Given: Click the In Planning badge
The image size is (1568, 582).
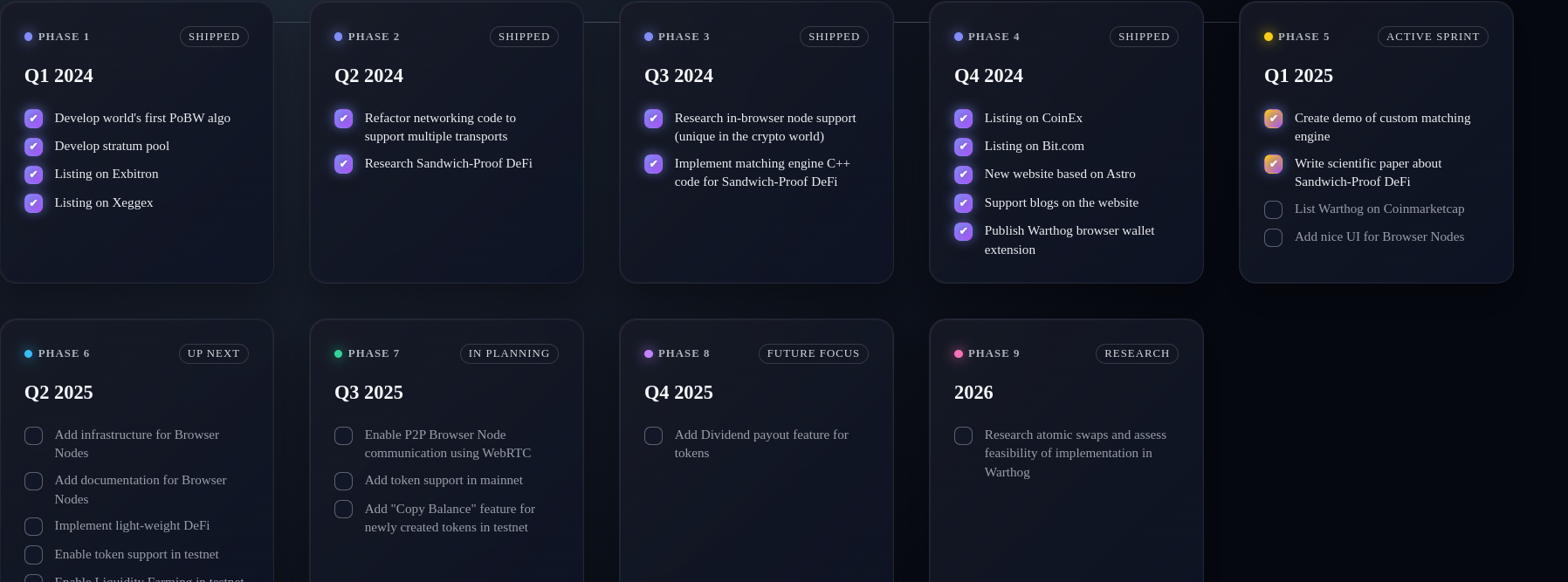Looking at the screenshot, I should 509,353.
